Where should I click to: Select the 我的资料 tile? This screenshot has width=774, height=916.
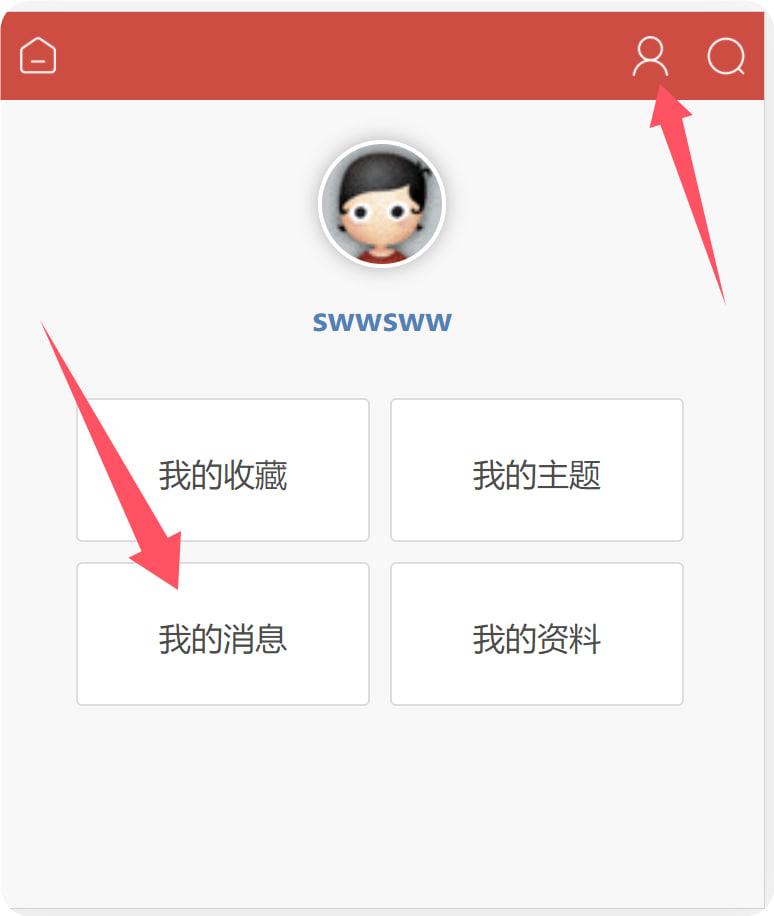pos(537,634)
